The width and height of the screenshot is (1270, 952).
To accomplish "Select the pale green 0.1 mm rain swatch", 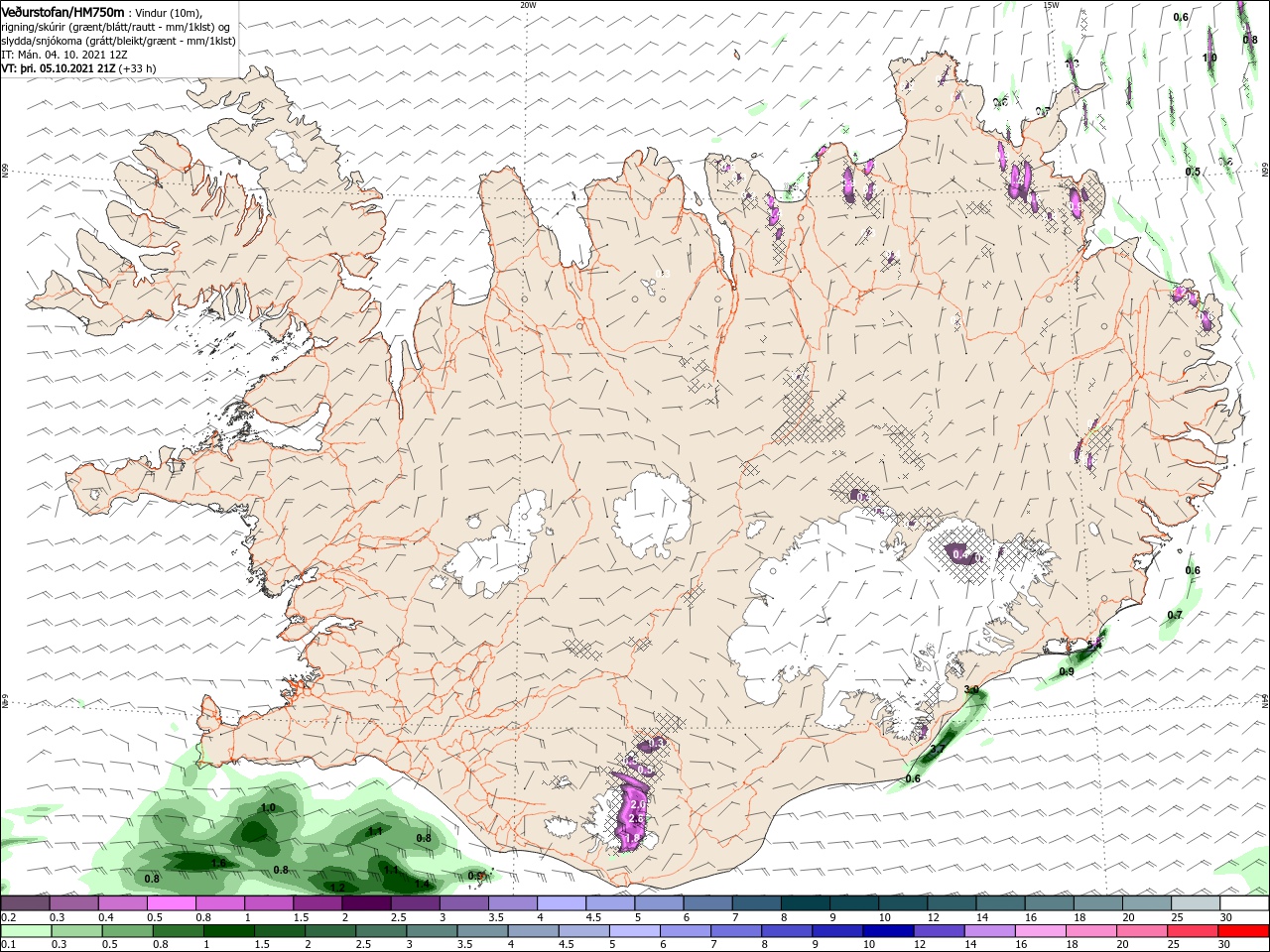I will pyautogui.click(x=26, y=931).
